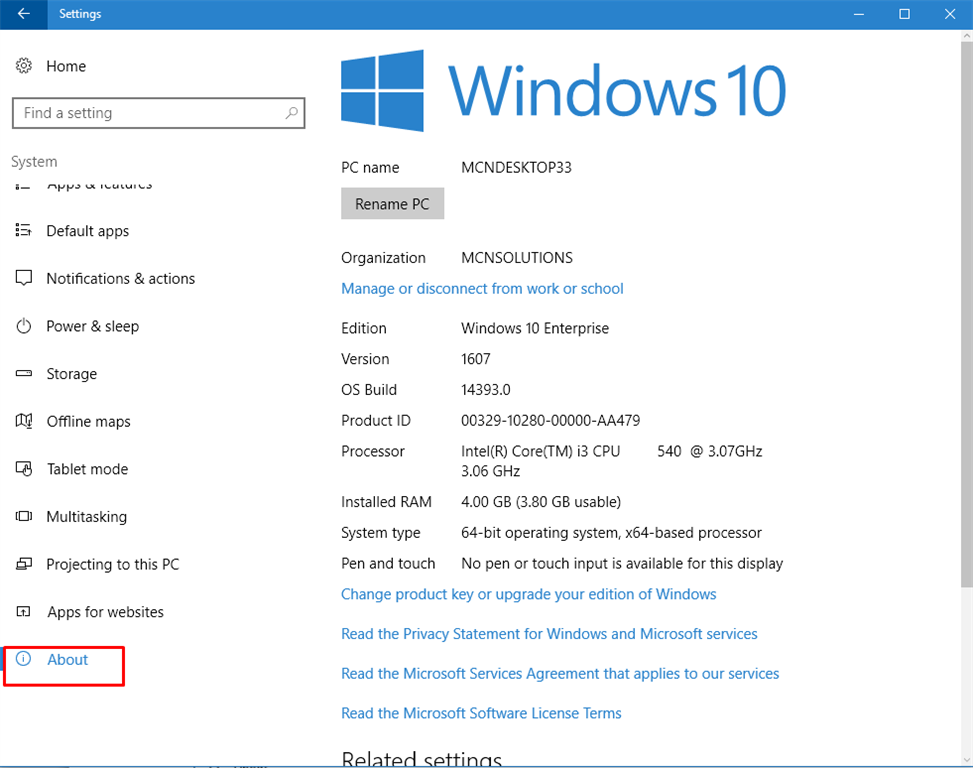Image resolution: width=973 pixels, height=768 pixels.
Task: Open Default apps settings
Action: [87, 231]
